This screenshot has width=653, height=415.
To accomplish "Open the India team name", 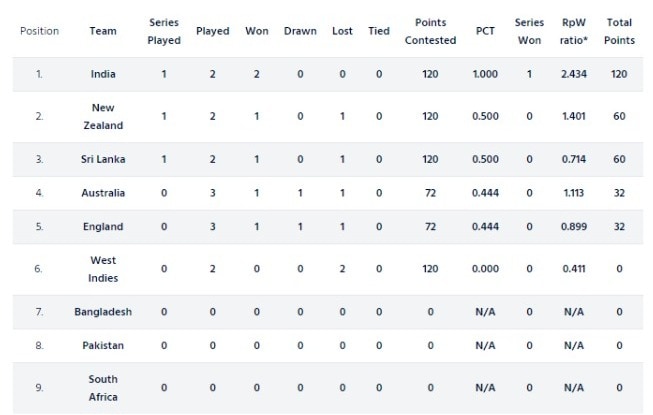I will coord(103,74).
